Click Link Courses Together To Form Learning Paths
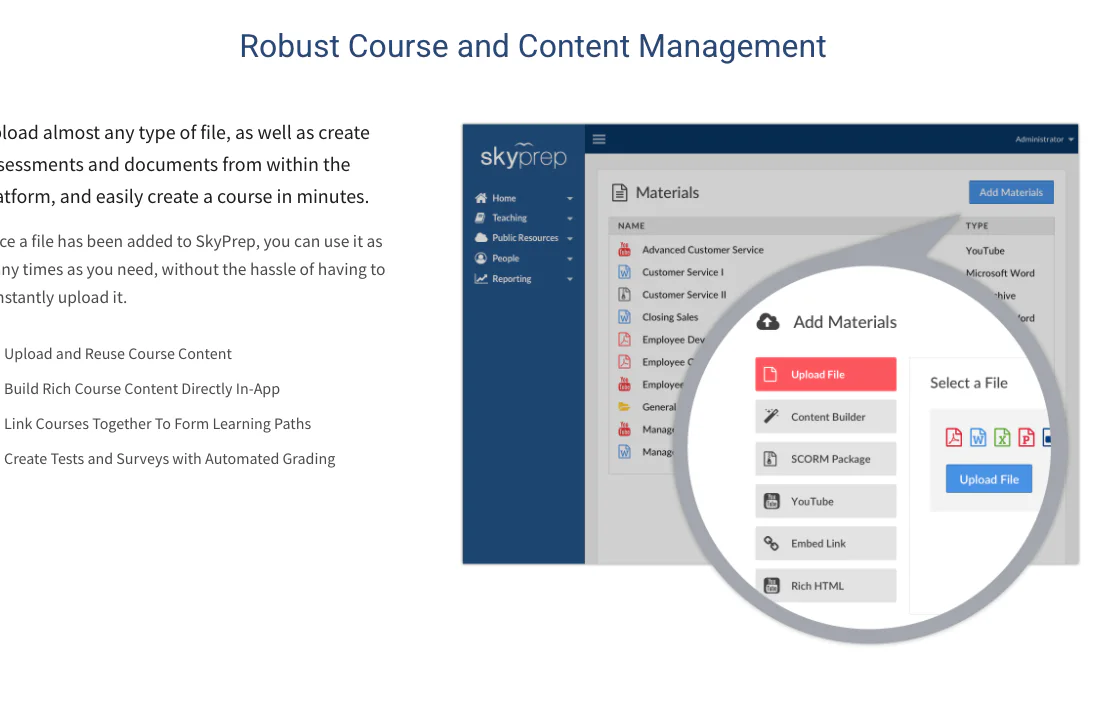 point(158,423)
